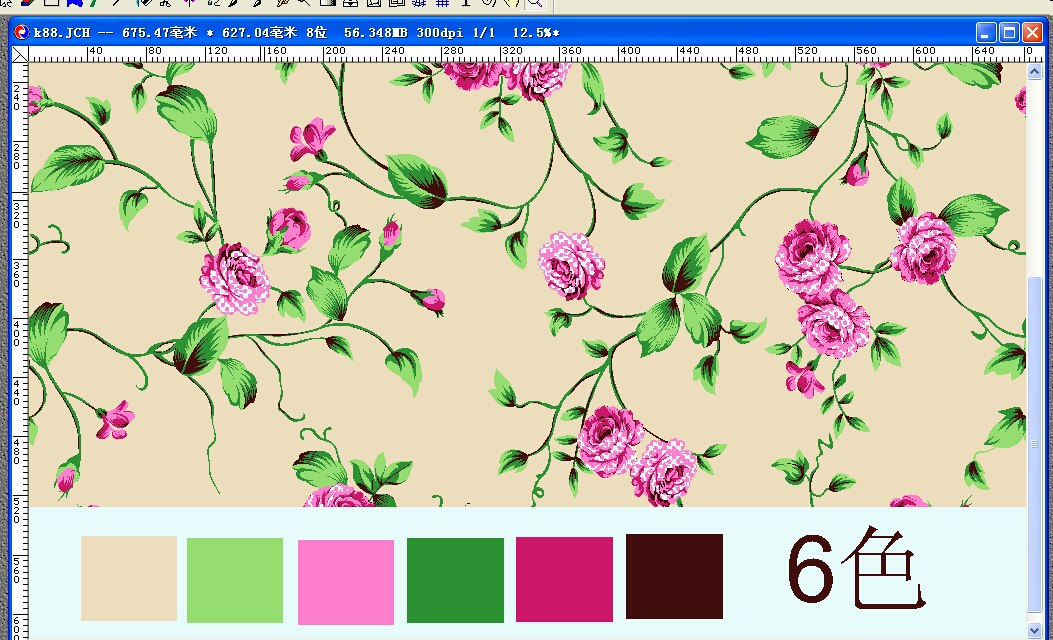The image size is (1053, 640).
Task: Click the 400 mark on horizontal ruler
Action: coord(630,51)
